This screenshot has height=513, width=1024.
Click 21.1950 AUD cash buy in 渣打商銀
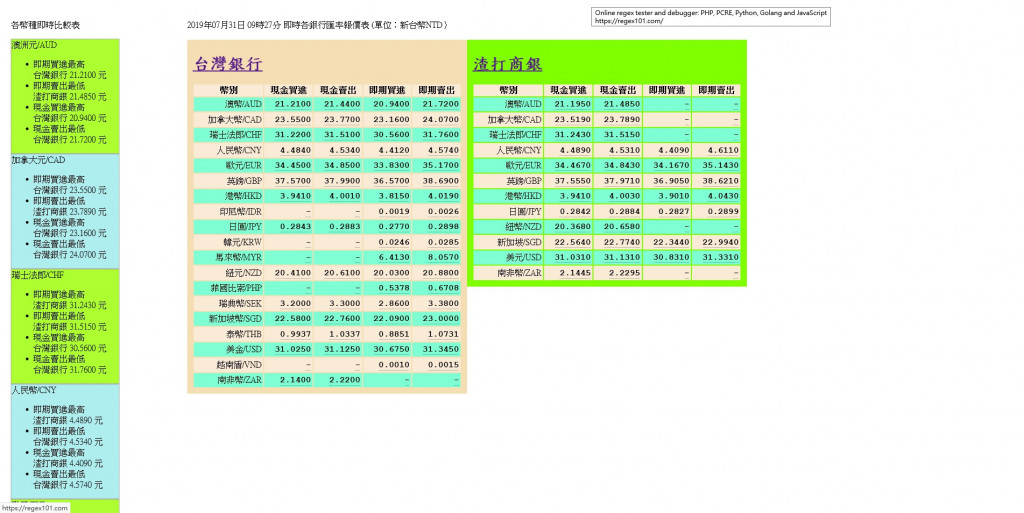572,104
